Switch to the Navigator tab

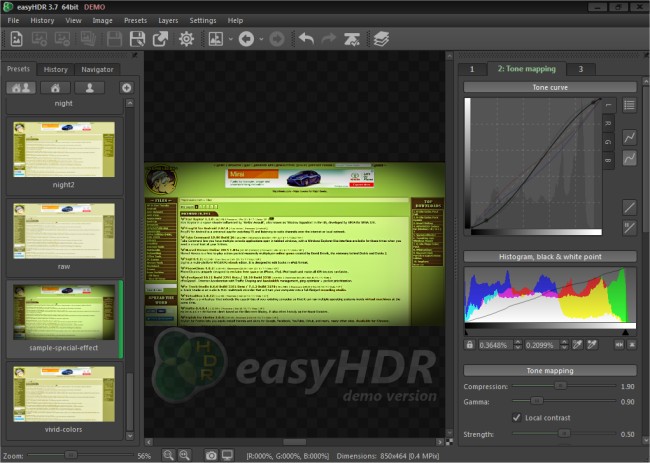click(97, 69)
